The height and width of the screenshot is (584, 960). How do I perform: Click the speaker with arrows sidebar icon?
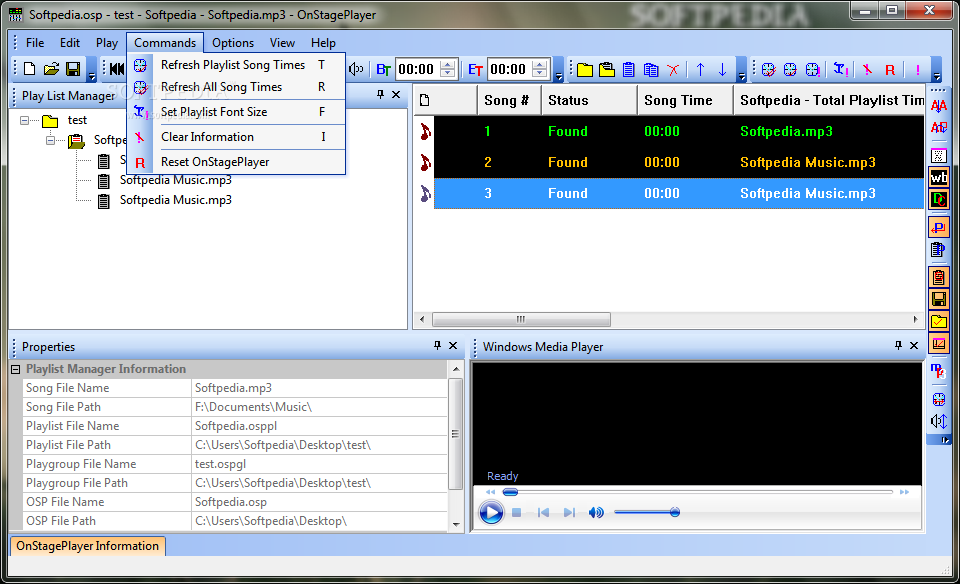click(x=939, y=421)
